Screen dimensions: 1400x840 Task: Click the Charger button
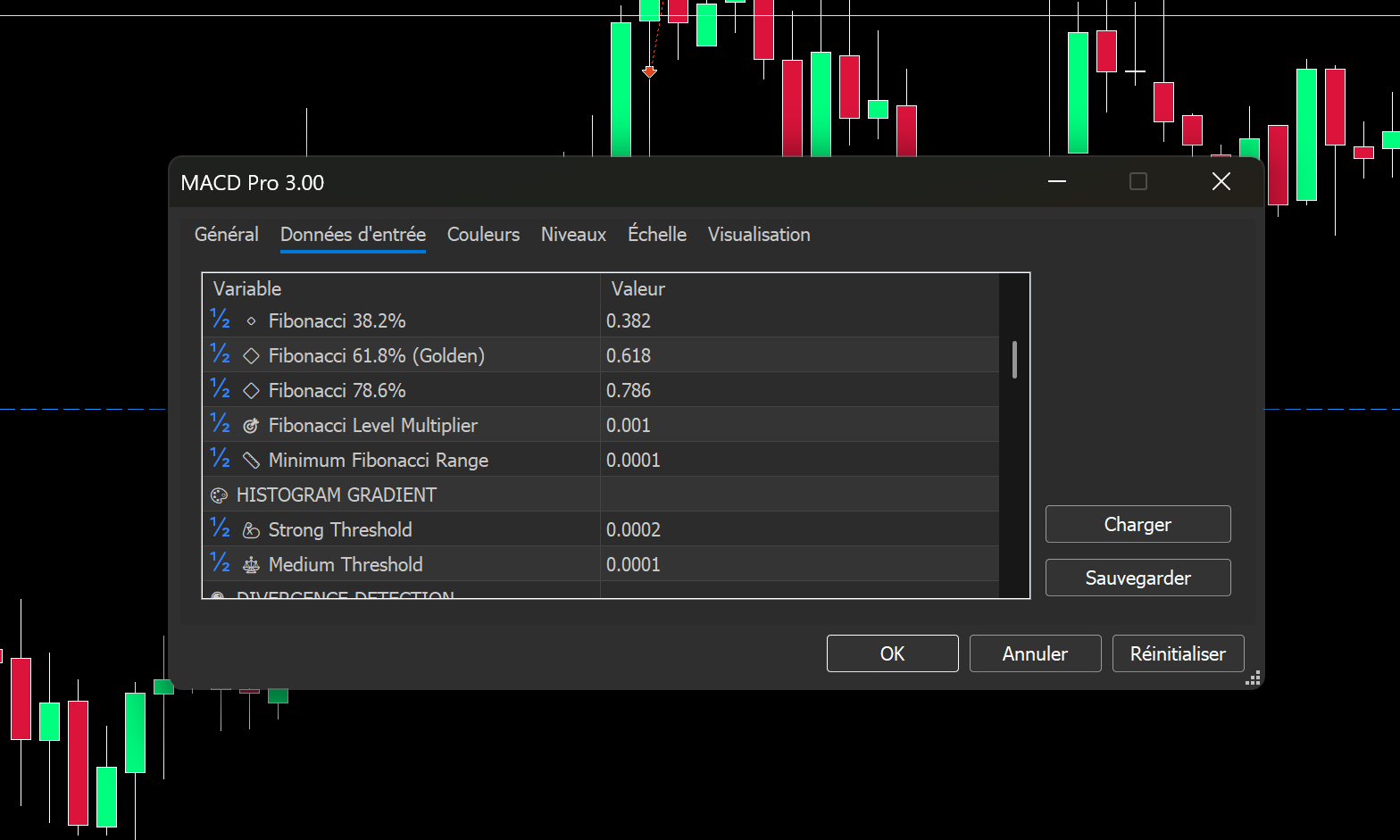pos(1137,524)
